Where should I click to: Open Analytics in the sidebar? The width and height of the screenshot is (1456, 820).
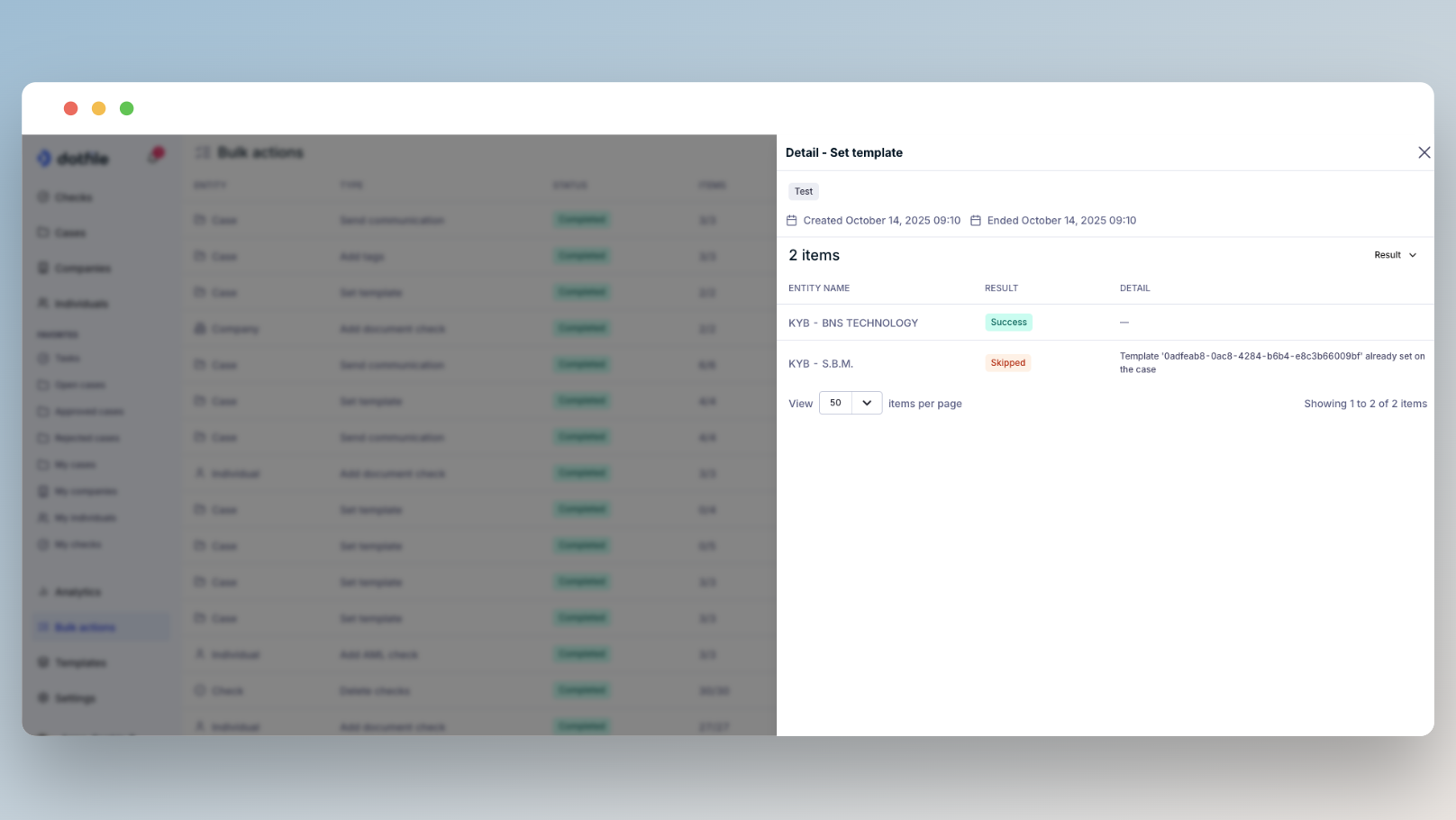tap(69, 592)
